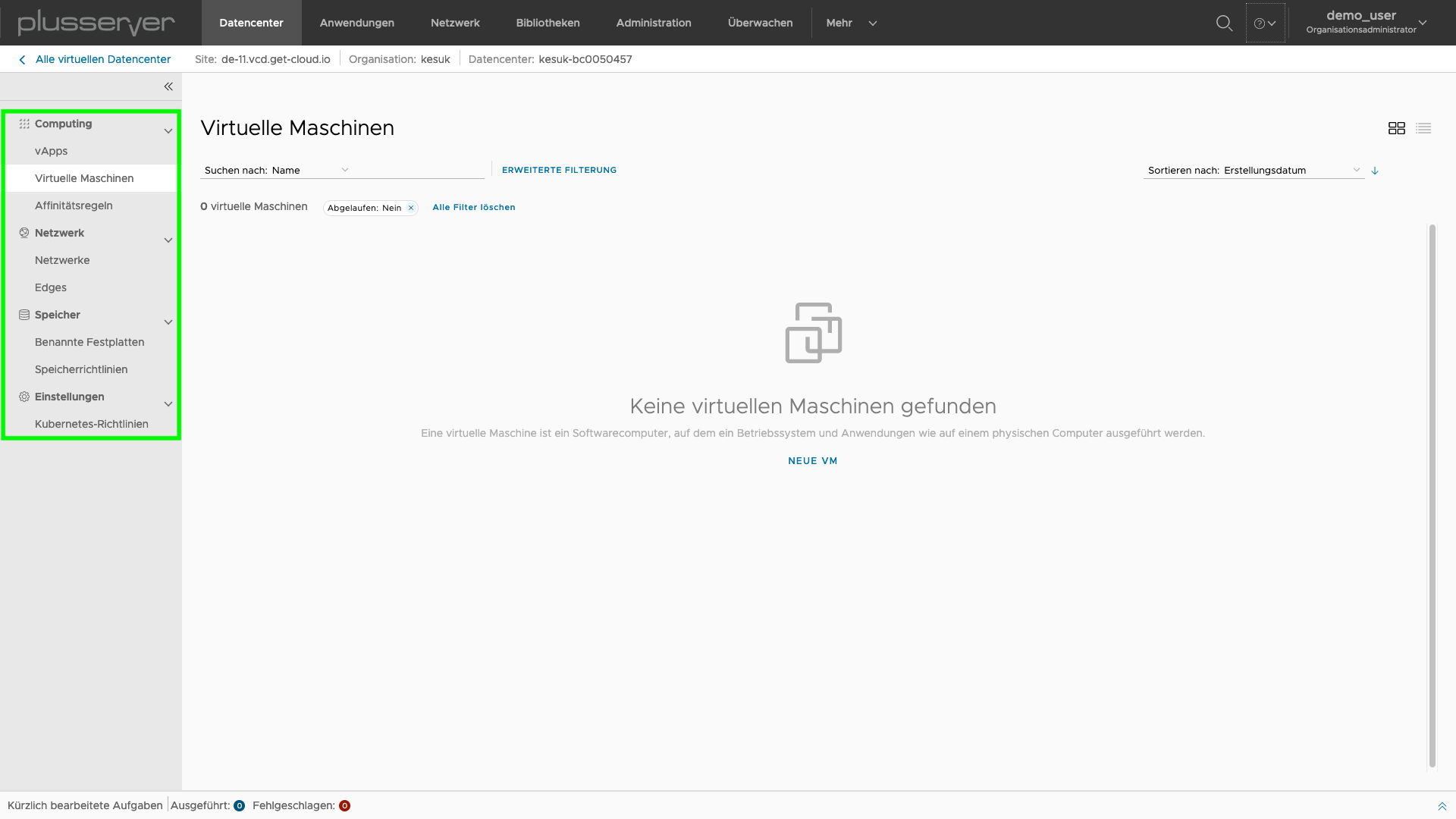This screenshot has height=819, width=1456.
Task: Click the Virtuelle Maschinen page heading
Action: tap(297, 128)
